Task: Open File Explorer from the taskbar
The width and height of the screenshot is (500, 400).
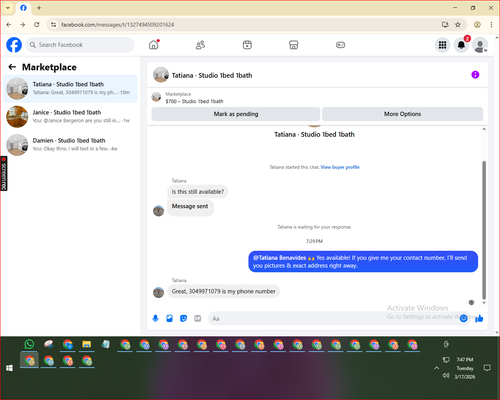Action: click(x=87, y=344)
